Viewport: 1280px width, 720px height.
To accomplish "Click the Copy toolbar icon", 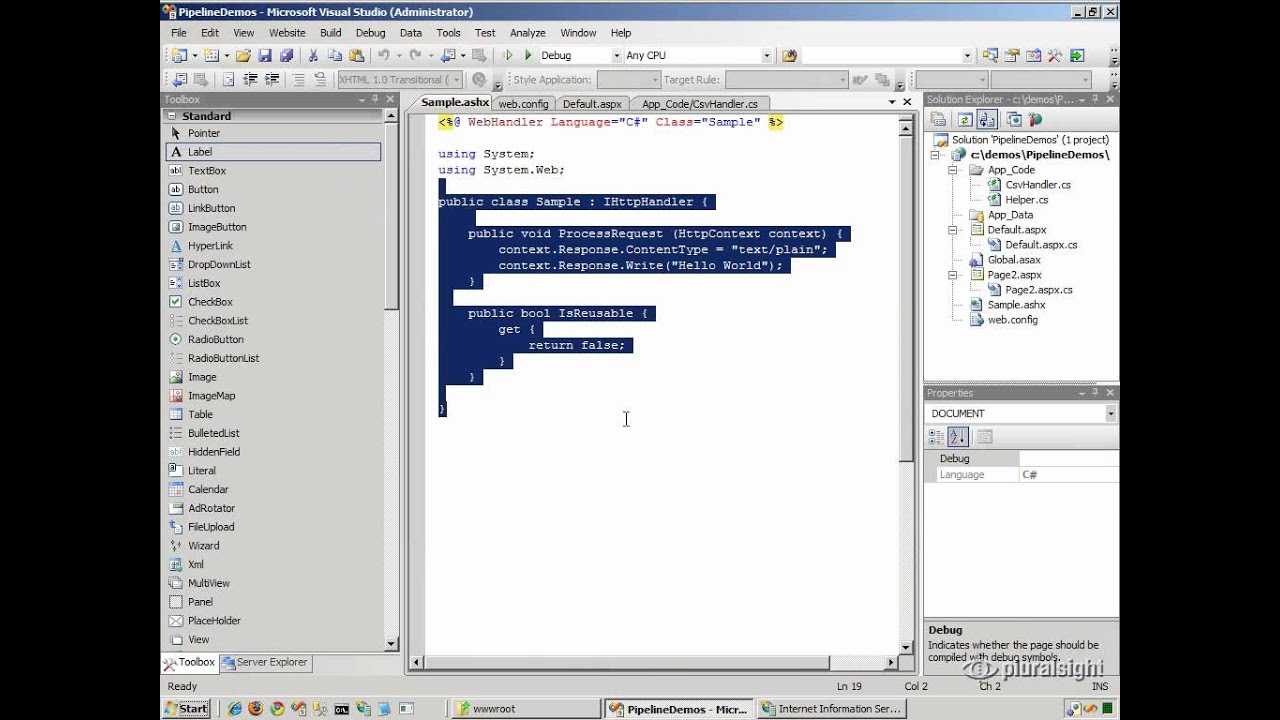I will (x=334, y=56).
